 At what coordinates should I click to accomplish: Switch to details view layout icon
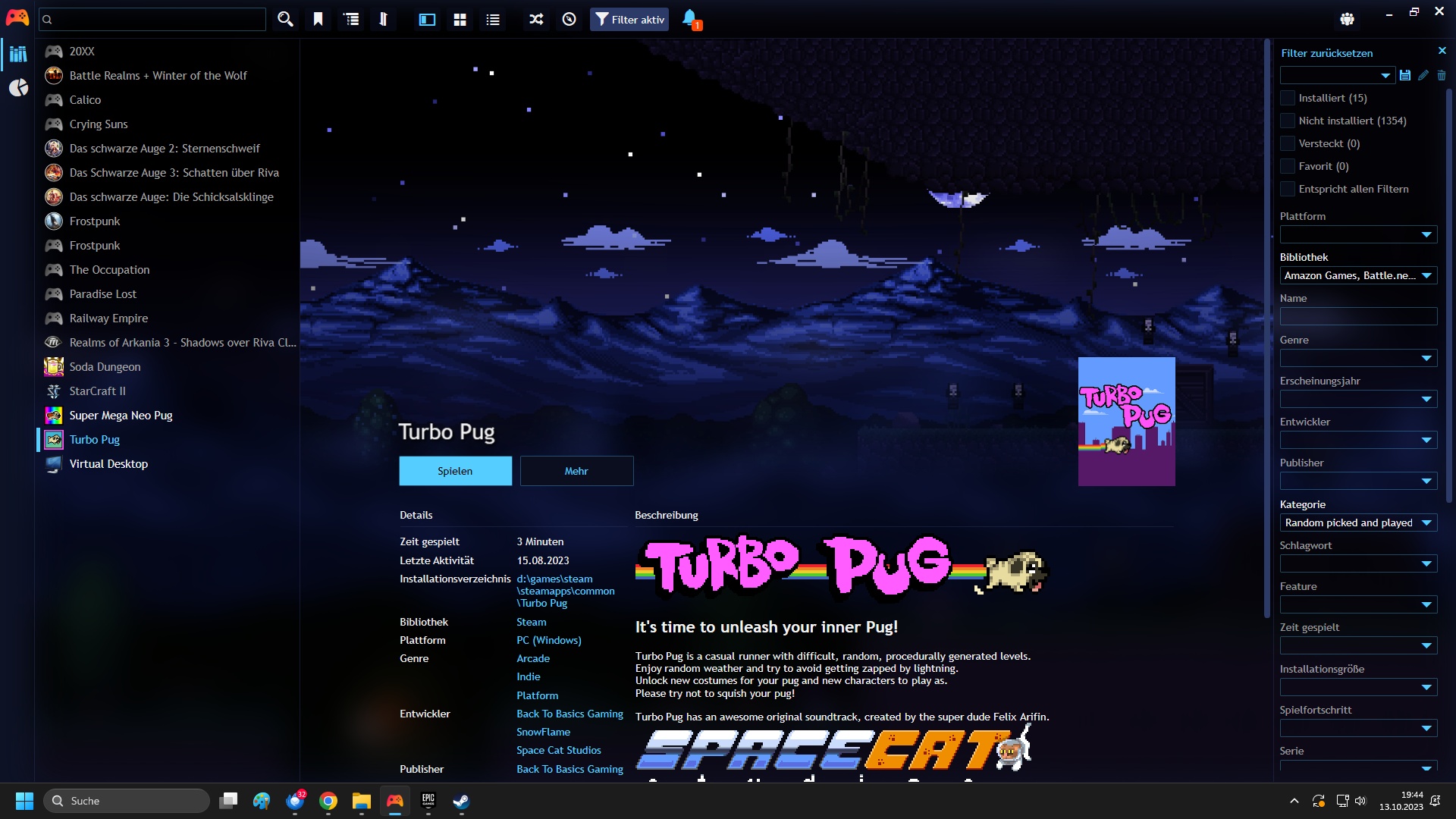coord(427,20)
